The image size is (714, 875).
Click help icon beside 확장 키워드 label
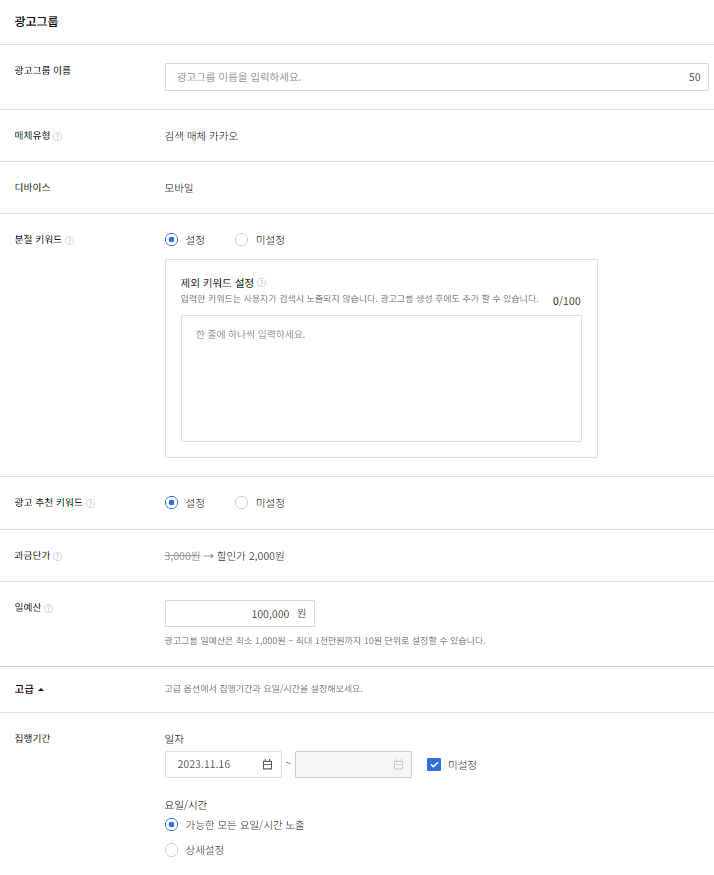coord(69,240)
